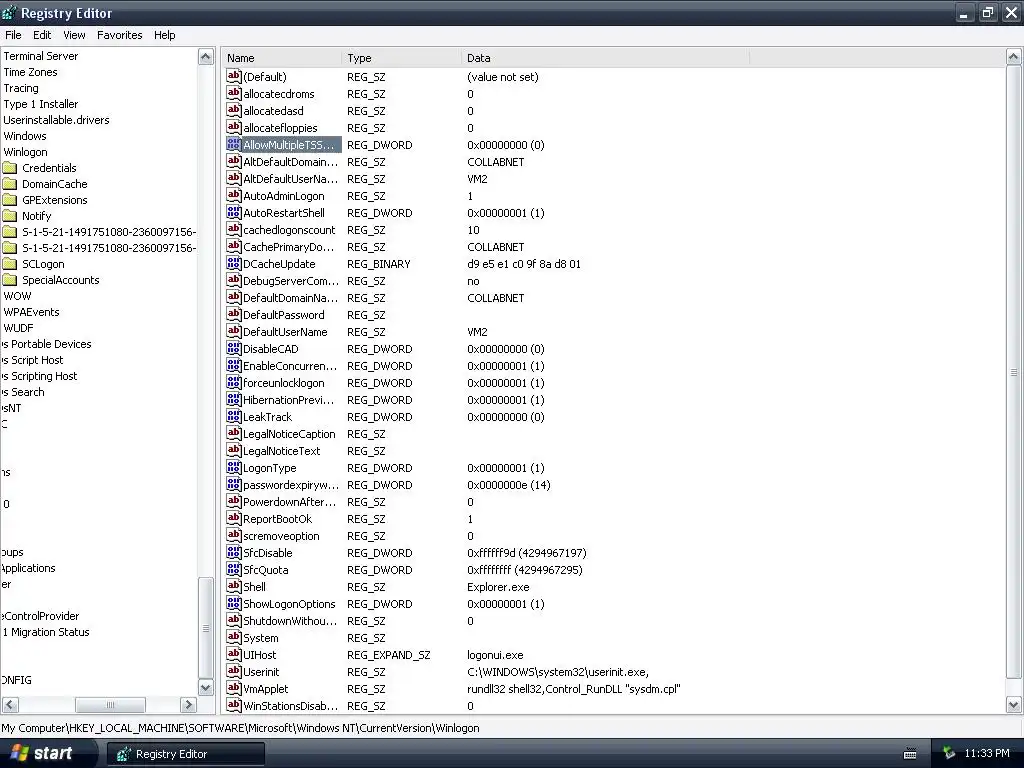Select the Terminal Server tree key
Screen dimensions: 1024x768
tap(40, 56)
